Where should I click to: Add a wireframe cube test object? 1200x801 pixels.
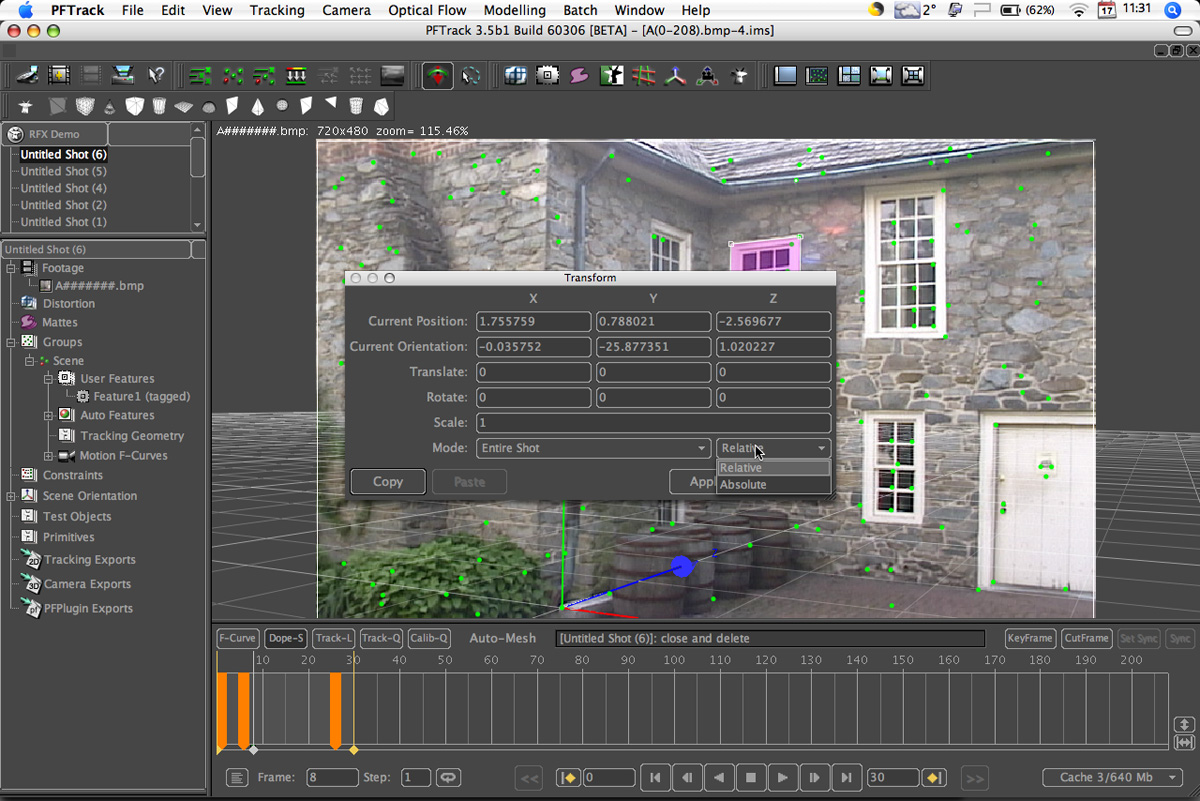point(86,106)
